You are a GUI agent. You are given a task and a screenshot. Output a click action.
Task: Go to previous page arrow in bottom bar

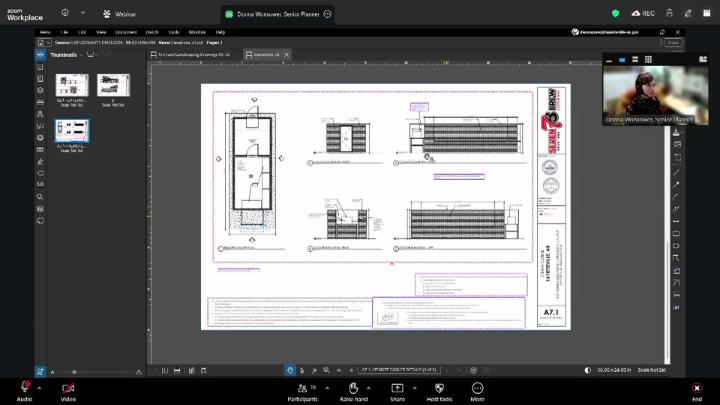pos(351,370)
